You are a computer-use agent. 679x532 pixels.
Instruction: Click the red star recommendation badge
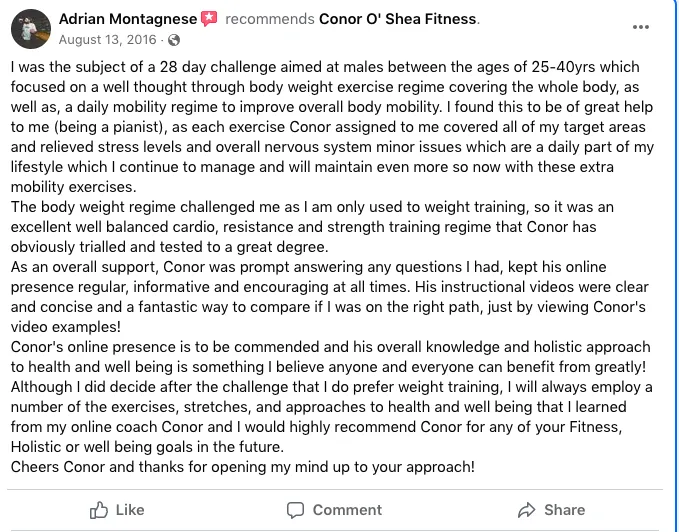click(x=209, y=19)
